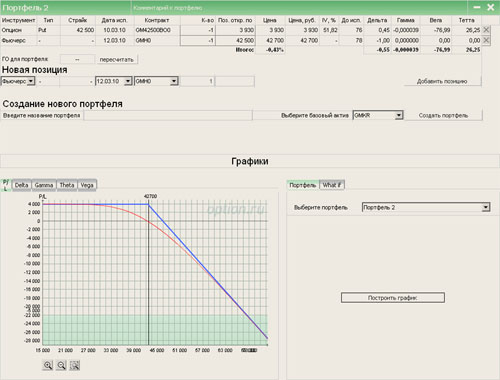Focus the portfolio name input field
The height and width of the screenshot is (380, 500).
point(168,115)
